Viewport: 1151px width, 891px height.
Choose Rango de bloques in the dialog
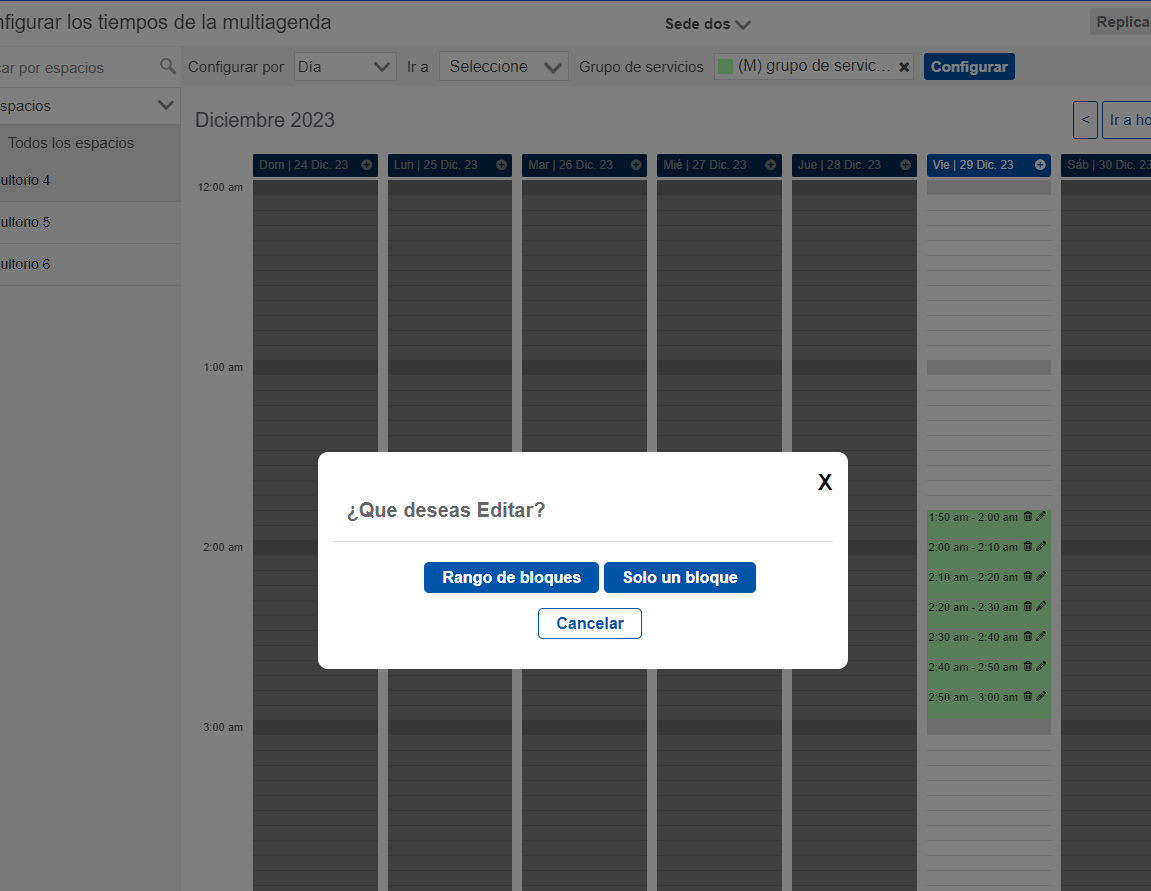point(511,577)
